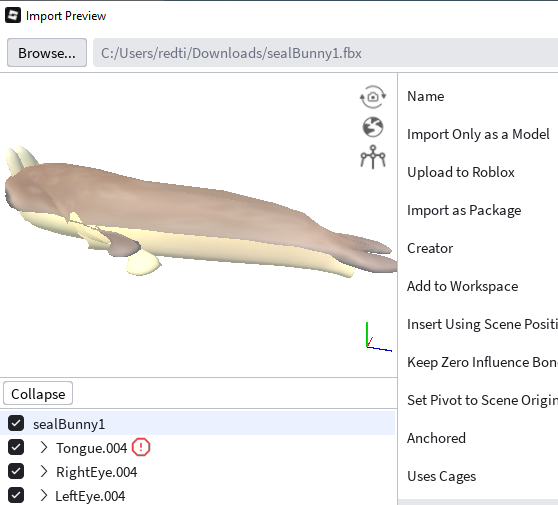Screen dimensions: 558x505
Task: Click the Anchored property label
Action: tap(436, 438)
